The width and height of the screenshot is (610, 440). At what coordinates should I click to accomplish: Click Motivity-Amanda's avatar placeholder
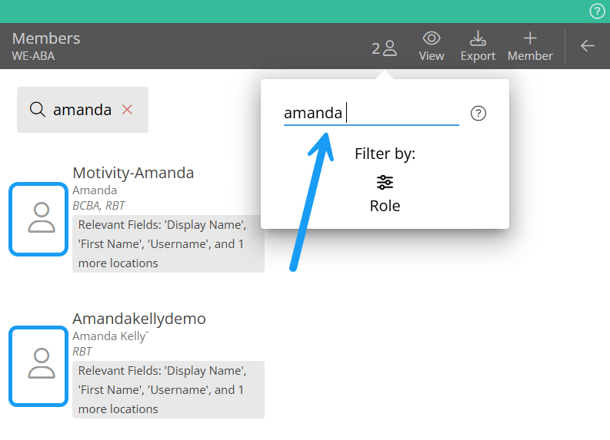click(x=40, y=218)
